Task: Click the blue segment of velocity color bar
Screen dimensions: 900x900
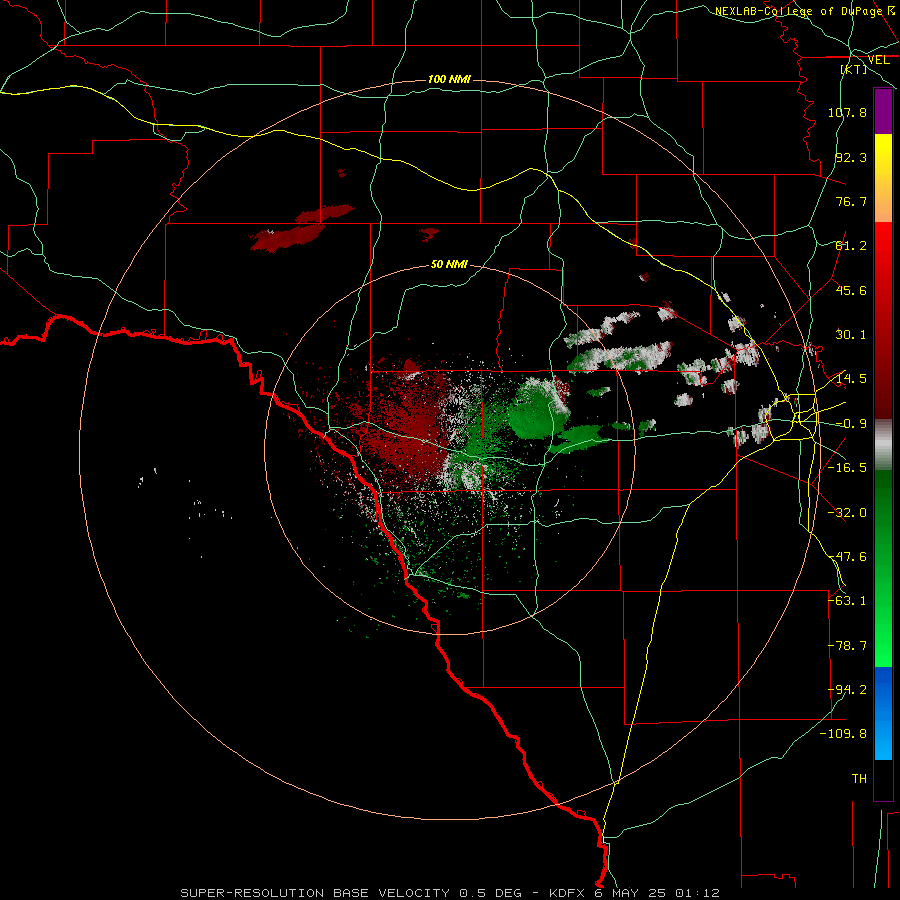Action: click(883, 713)
